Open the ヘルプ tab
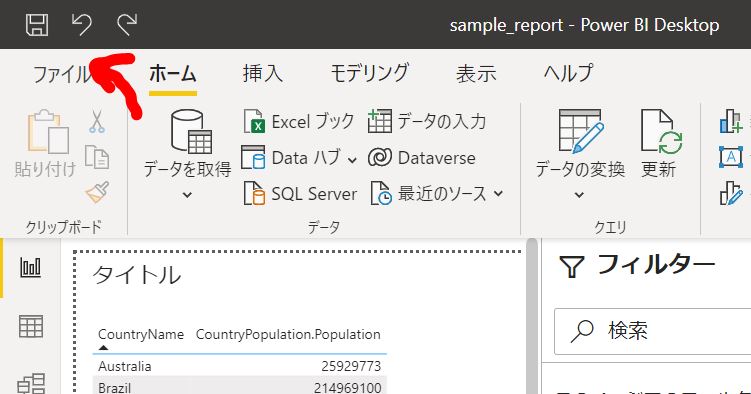This screenshot has height=394, width=751. (568, 74)
